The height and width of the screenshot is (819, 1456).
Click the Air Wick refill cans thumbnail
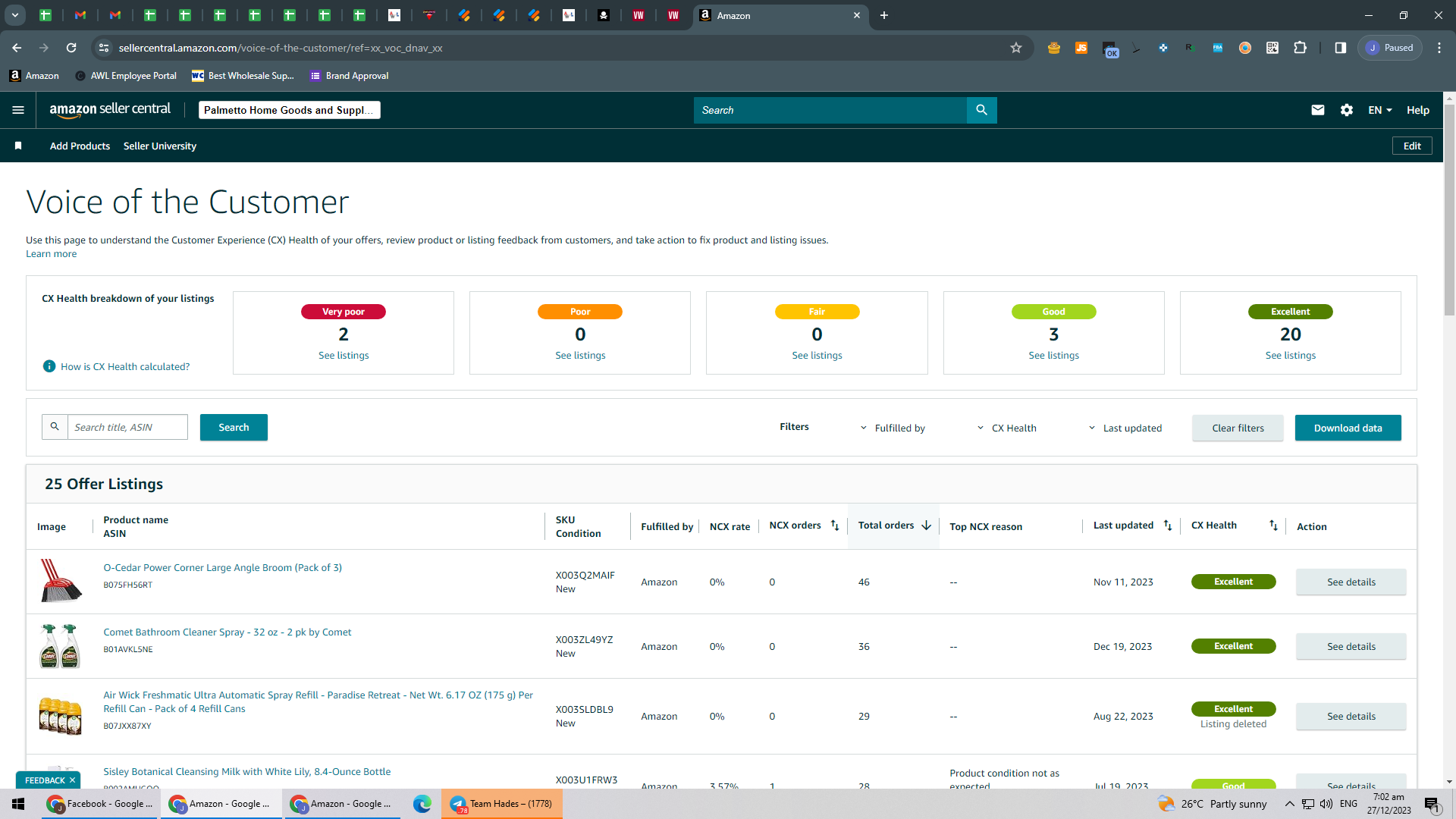click(x=60, y=715)
